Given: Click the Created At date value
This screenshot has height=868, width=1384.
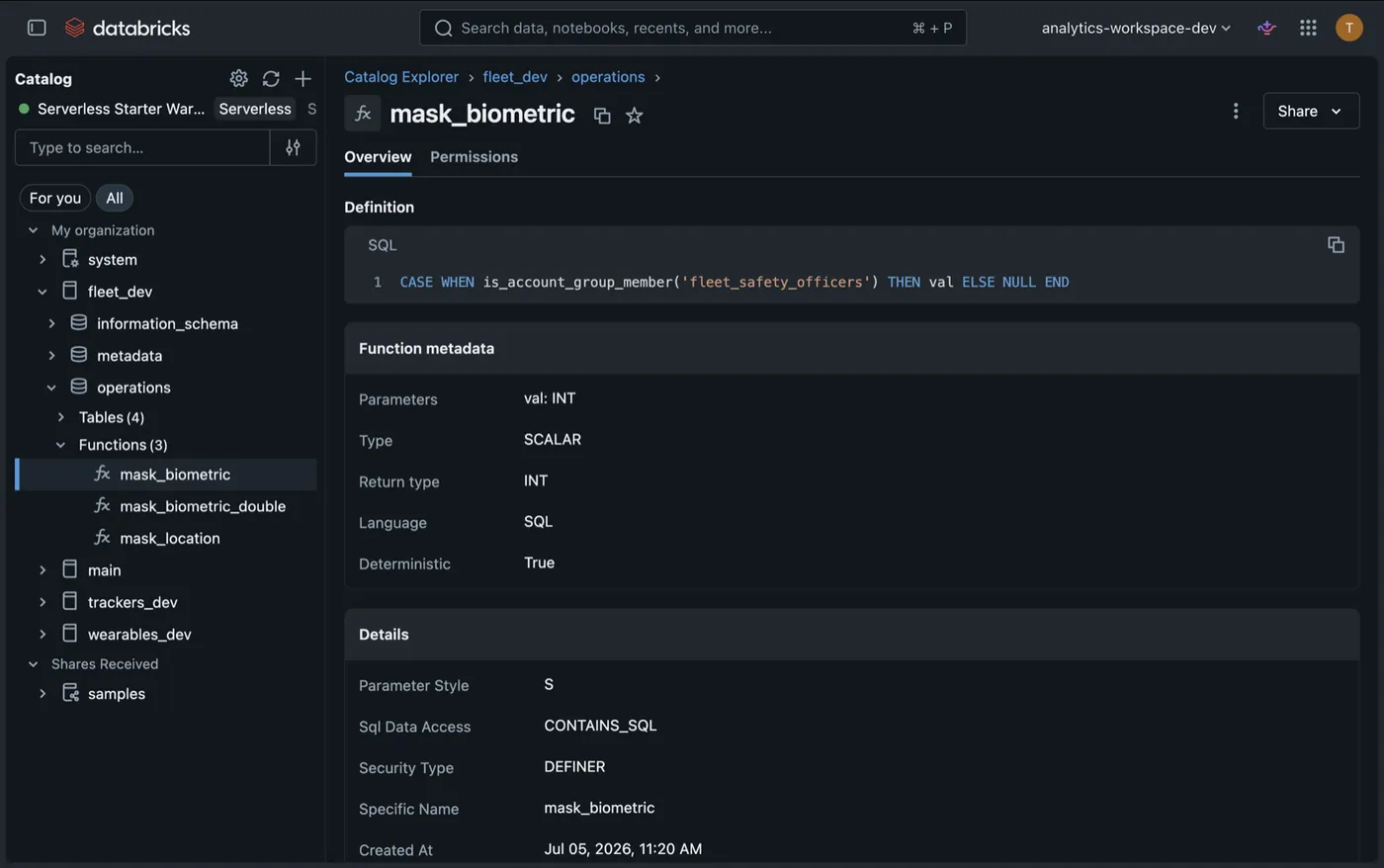Looking at the screenshot, I should (623, 848).
